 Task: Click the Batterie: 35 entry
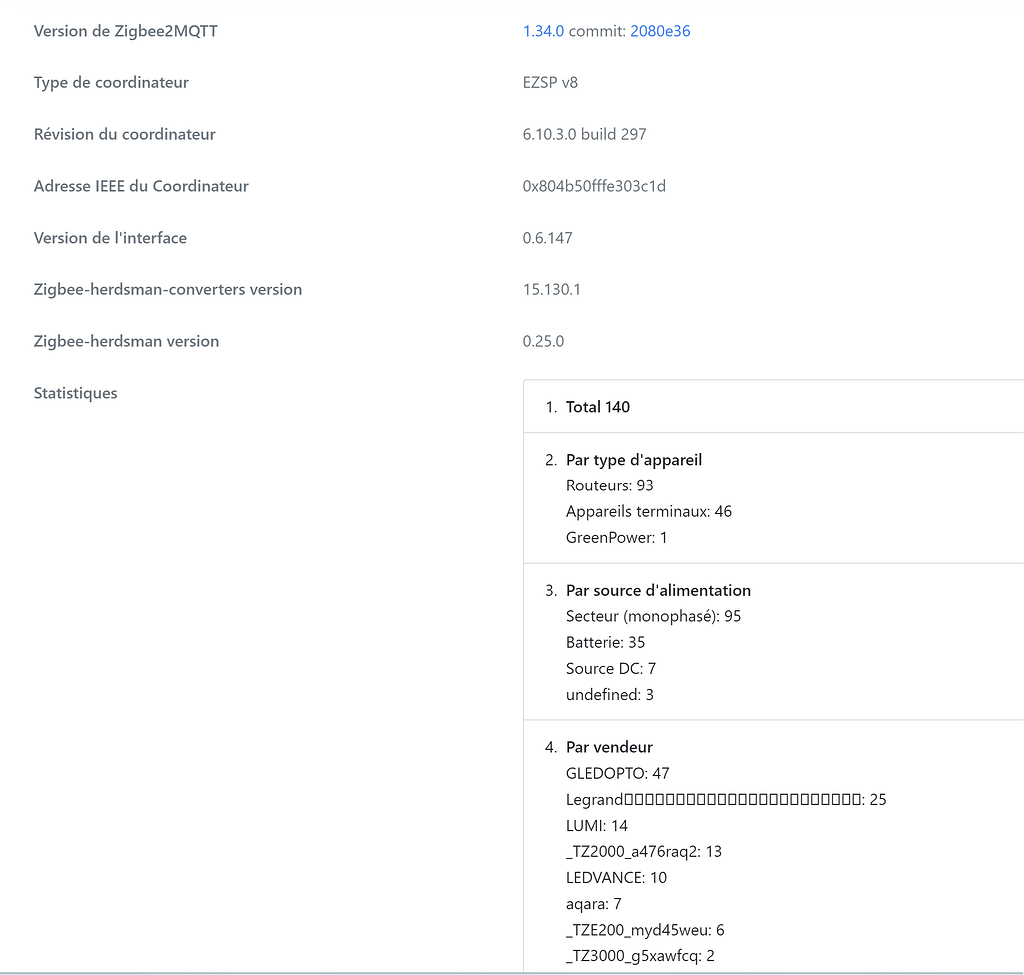605,642
